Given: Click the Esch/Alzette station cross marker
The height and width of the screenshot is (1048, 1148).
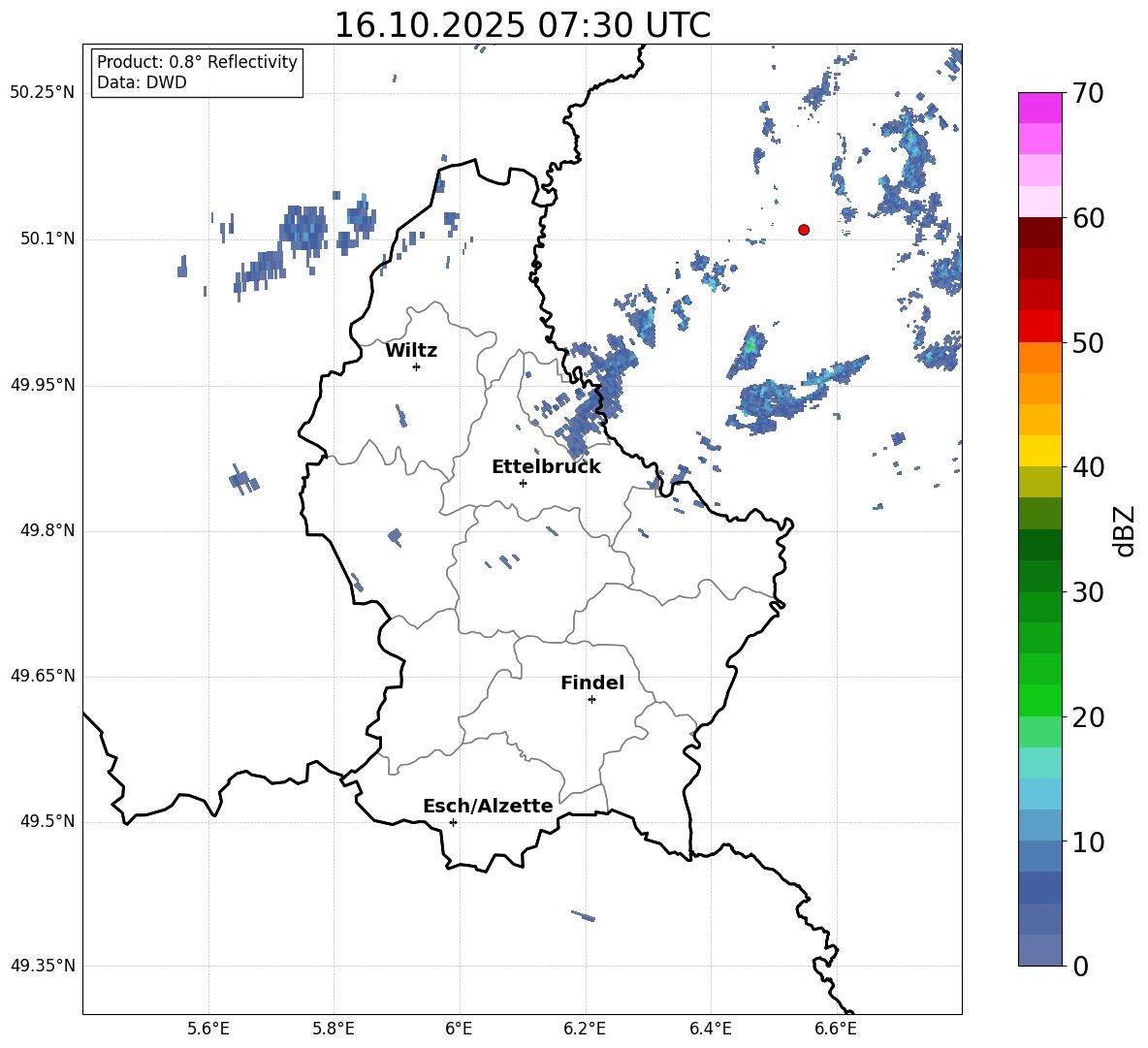Looking at the screenshot, I should (x=453, y=822).
